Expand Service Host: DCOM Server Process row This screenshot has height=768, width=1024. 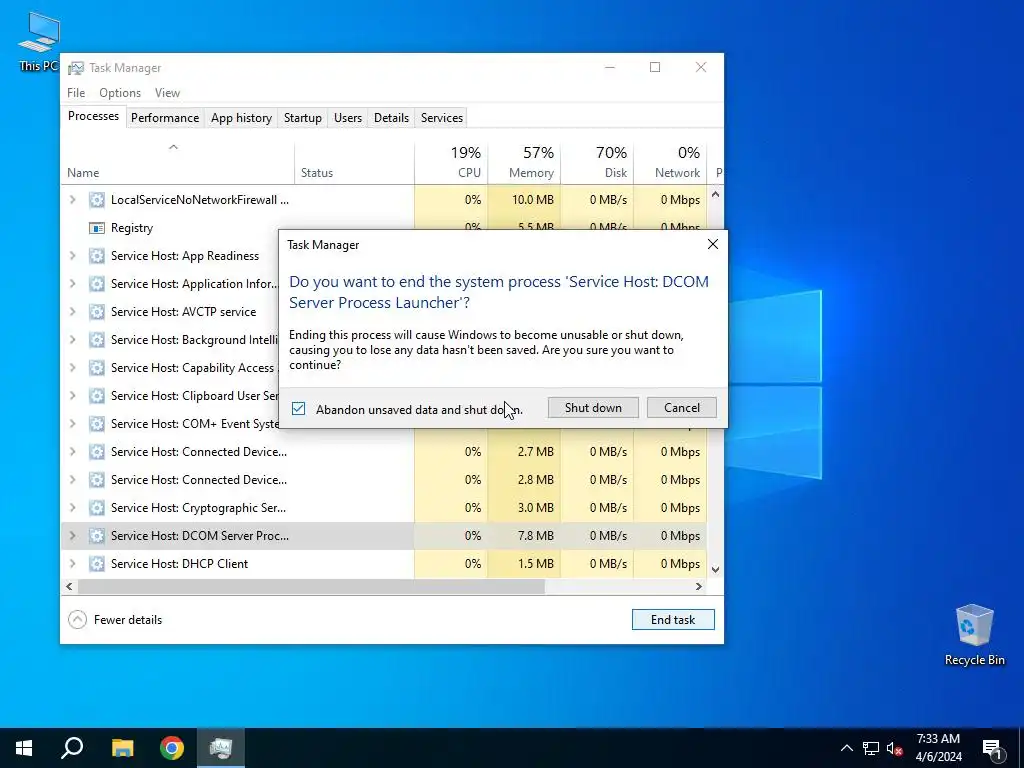tap(72, 536)
